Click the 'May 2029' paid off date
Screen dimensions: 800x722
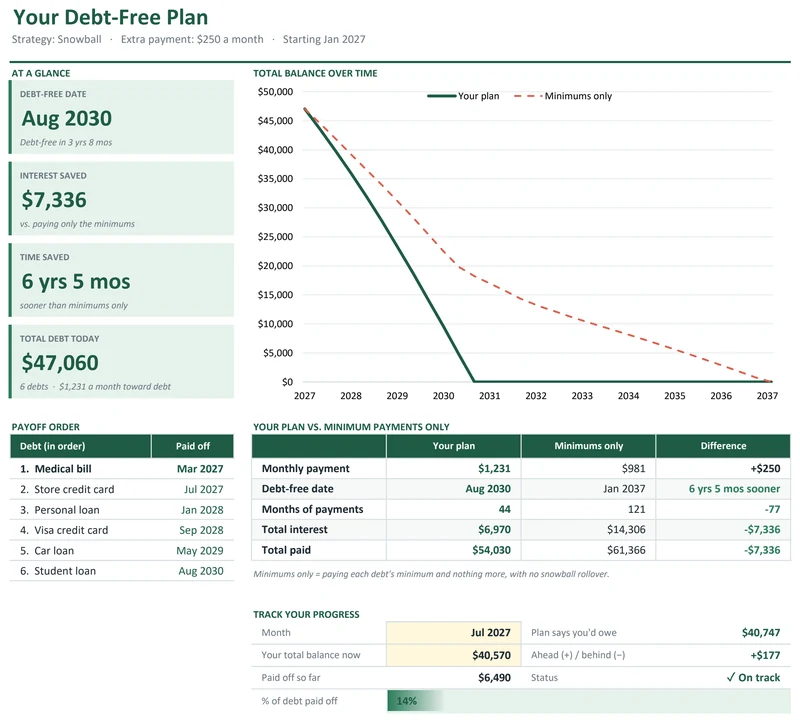(199, 551)
